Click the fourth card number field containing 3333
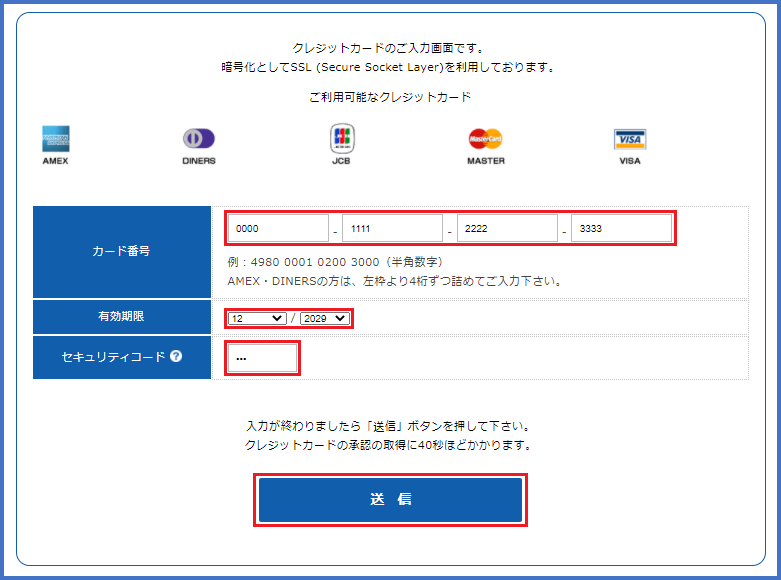The image size is (781, 580). tap(620, 228)
